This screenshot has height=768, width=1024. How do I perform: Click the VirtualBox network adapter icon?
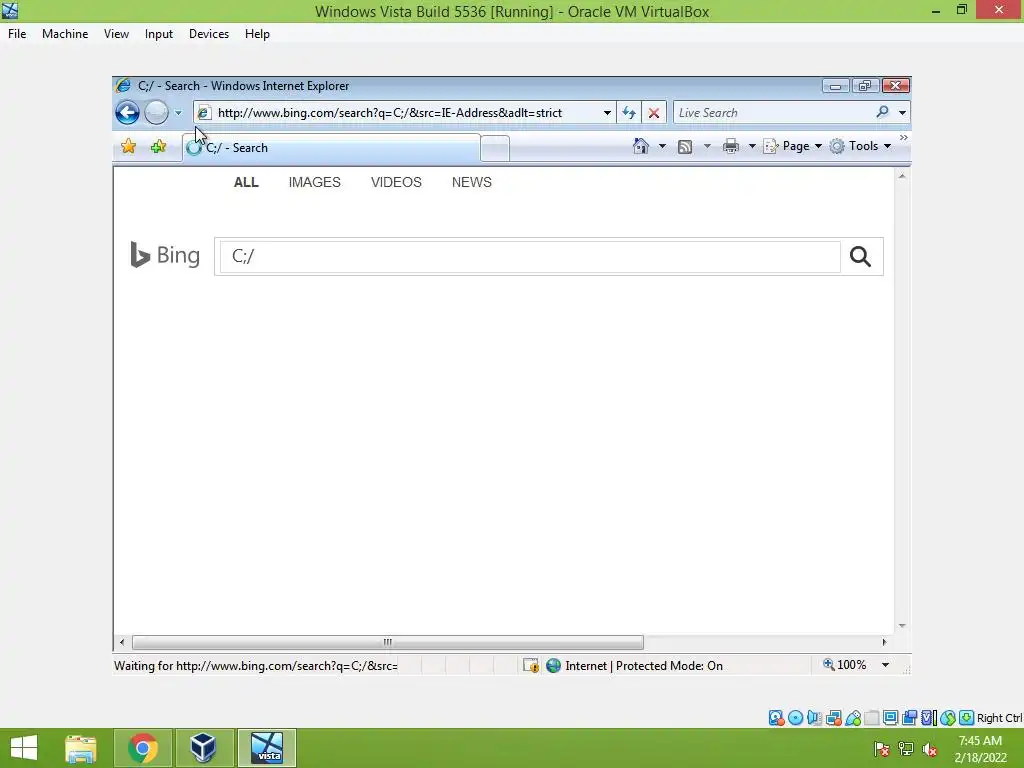click(833, 718)
